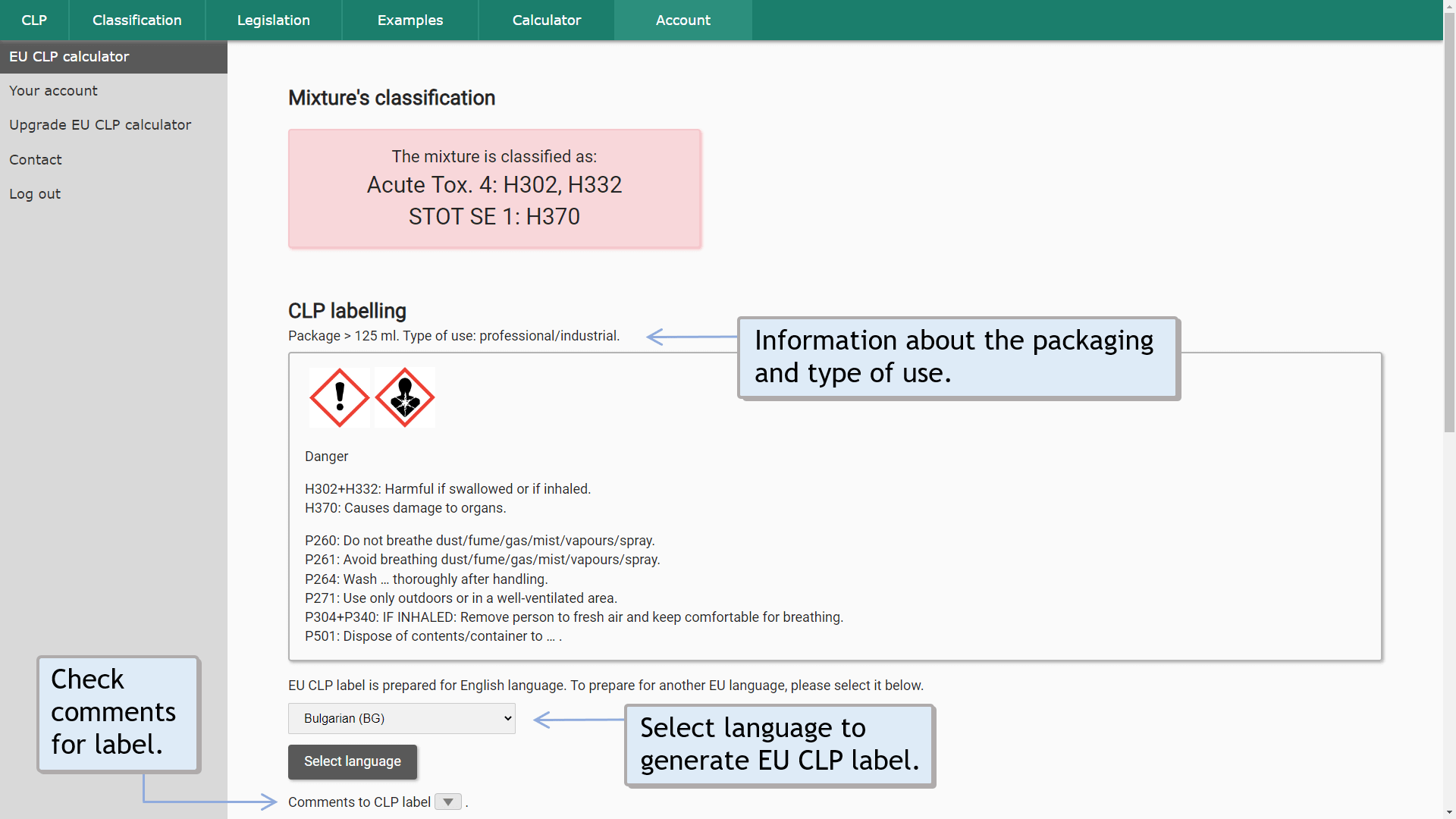
Task: Click the scrollbar up arrow
Action: [x=1449, y=6]
